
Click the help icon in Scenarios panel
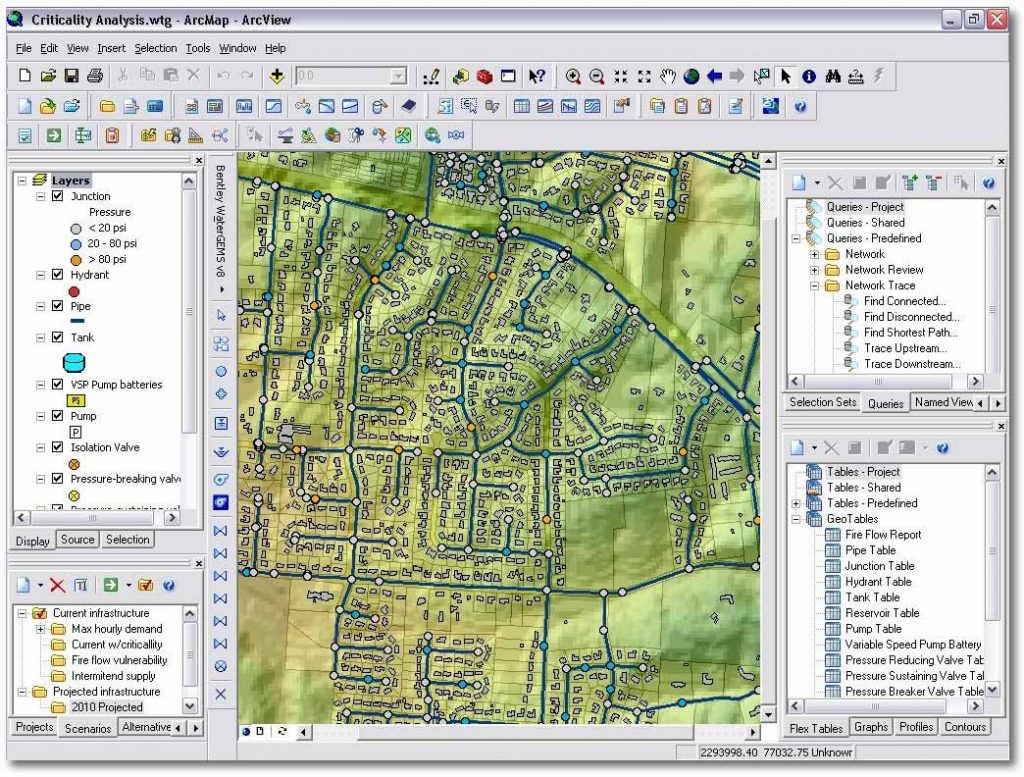(x=168, y=585)
